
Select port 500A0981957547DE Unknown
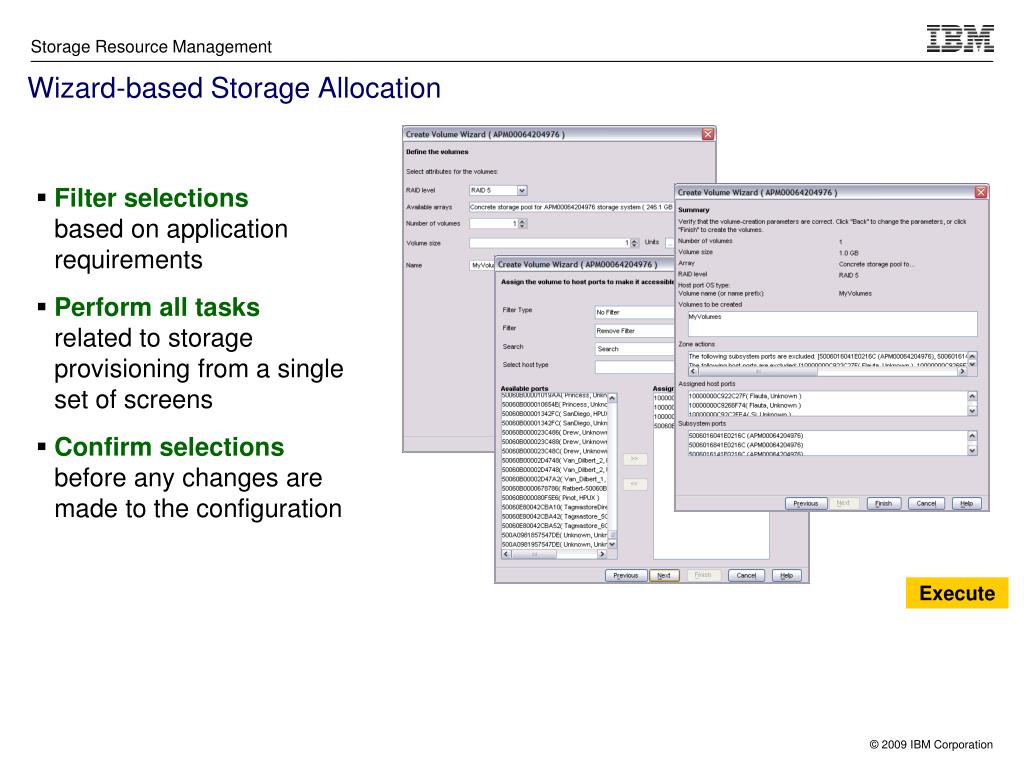pyautogui.click(x=554, y=544)
